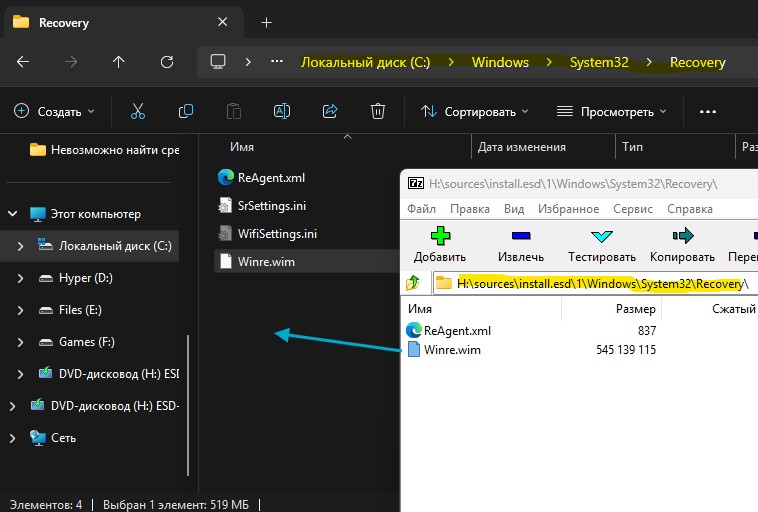
Task: Select ReAgent.xml in Explorer list
Action: 271,177
